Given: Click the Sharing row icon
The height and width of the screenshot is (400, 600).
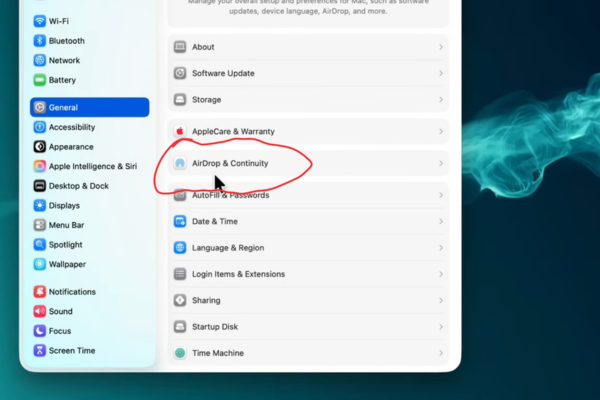Looking at the screenshot, I should coord(180,300).
